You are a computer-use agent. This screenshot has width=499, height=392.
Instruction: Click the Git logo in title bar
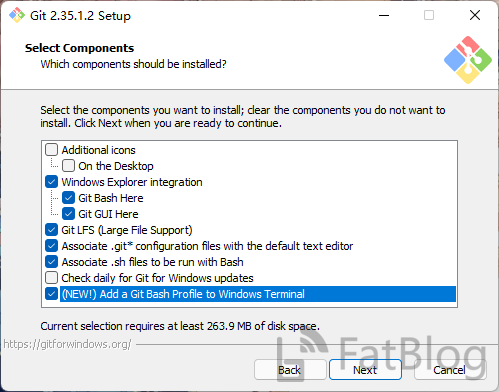click(17, 15)
